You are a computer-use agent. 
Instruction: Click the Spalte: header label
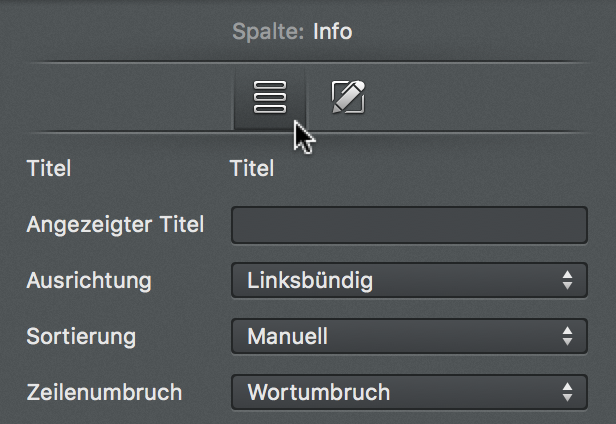pyautogui.click(x=268, y=32)
